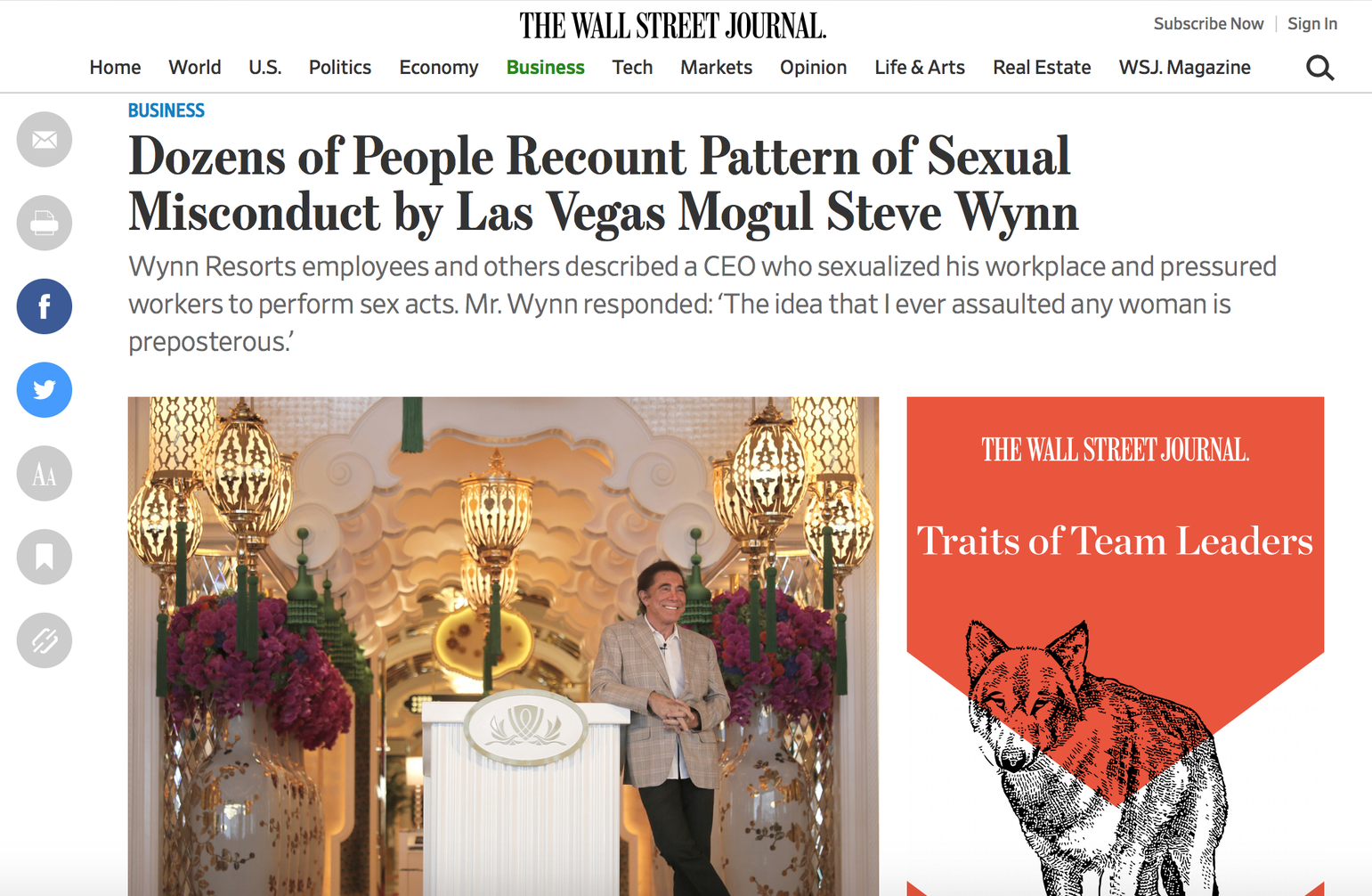Share the article on Facebook
Viewport: 1372px width, 896px height.
[x=45, y=306]
